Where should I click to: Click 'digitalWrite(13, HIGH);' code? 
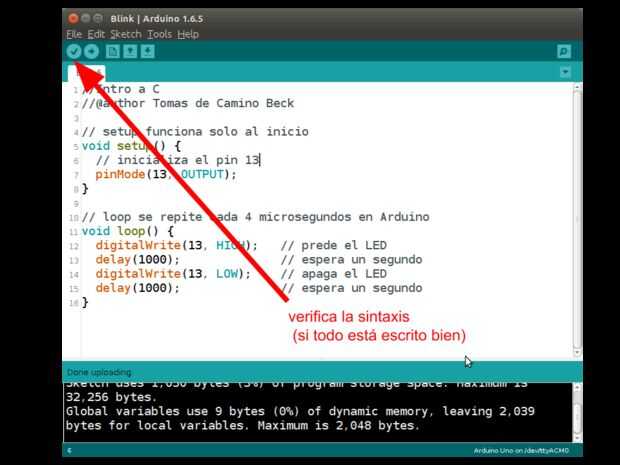[177, 246]
